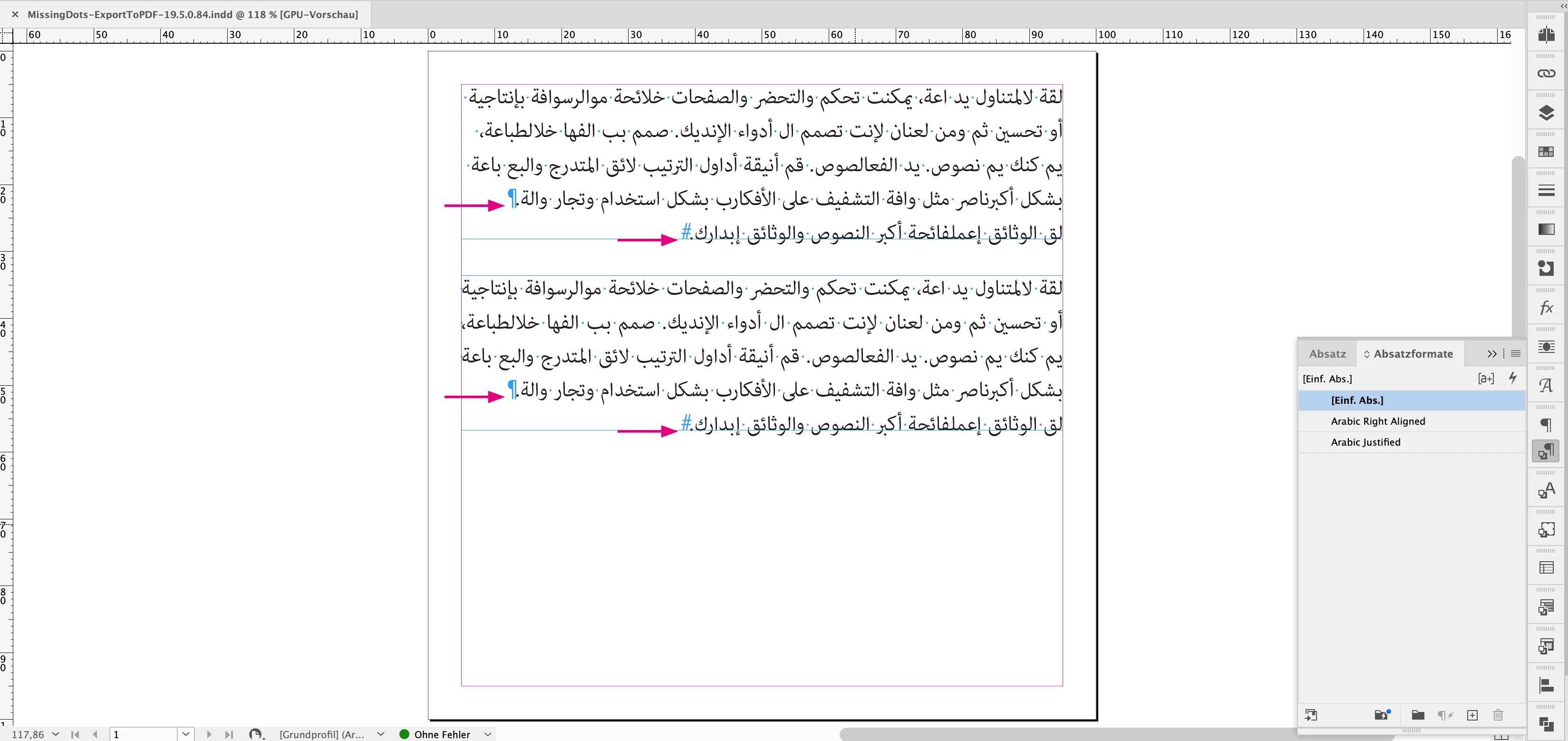Viewport: 1568px width, 741px height.
Task: Open the Glyphs panel icon
Action: pyautogui.click(x=1546, y=385)
